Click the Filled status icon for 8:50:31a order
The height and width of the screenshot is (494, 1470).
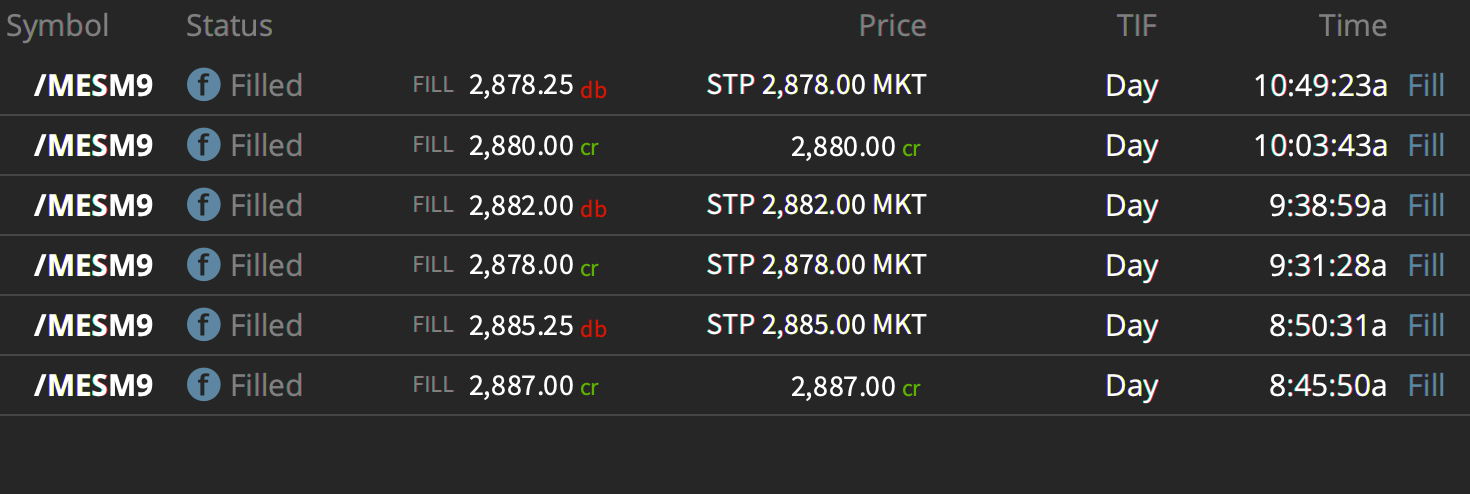pos(203,326)
